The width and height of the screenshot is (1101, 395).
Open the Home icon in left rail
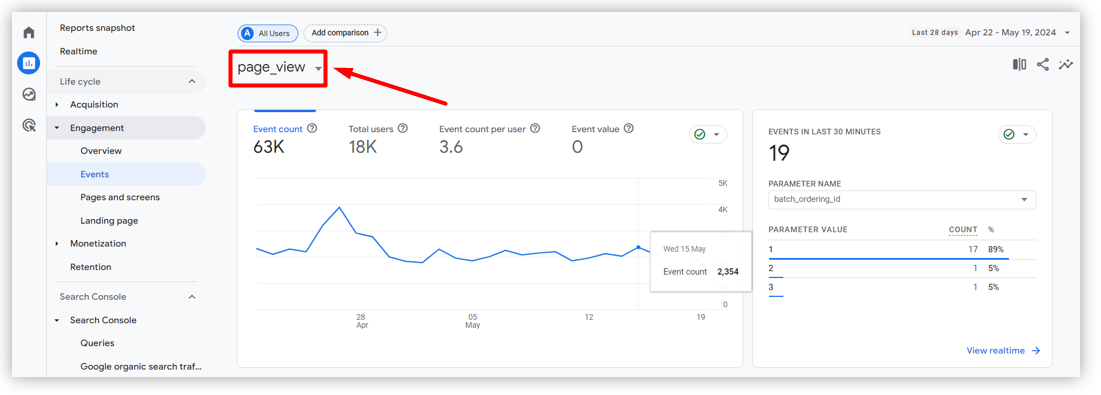click(x=29, y=32)
